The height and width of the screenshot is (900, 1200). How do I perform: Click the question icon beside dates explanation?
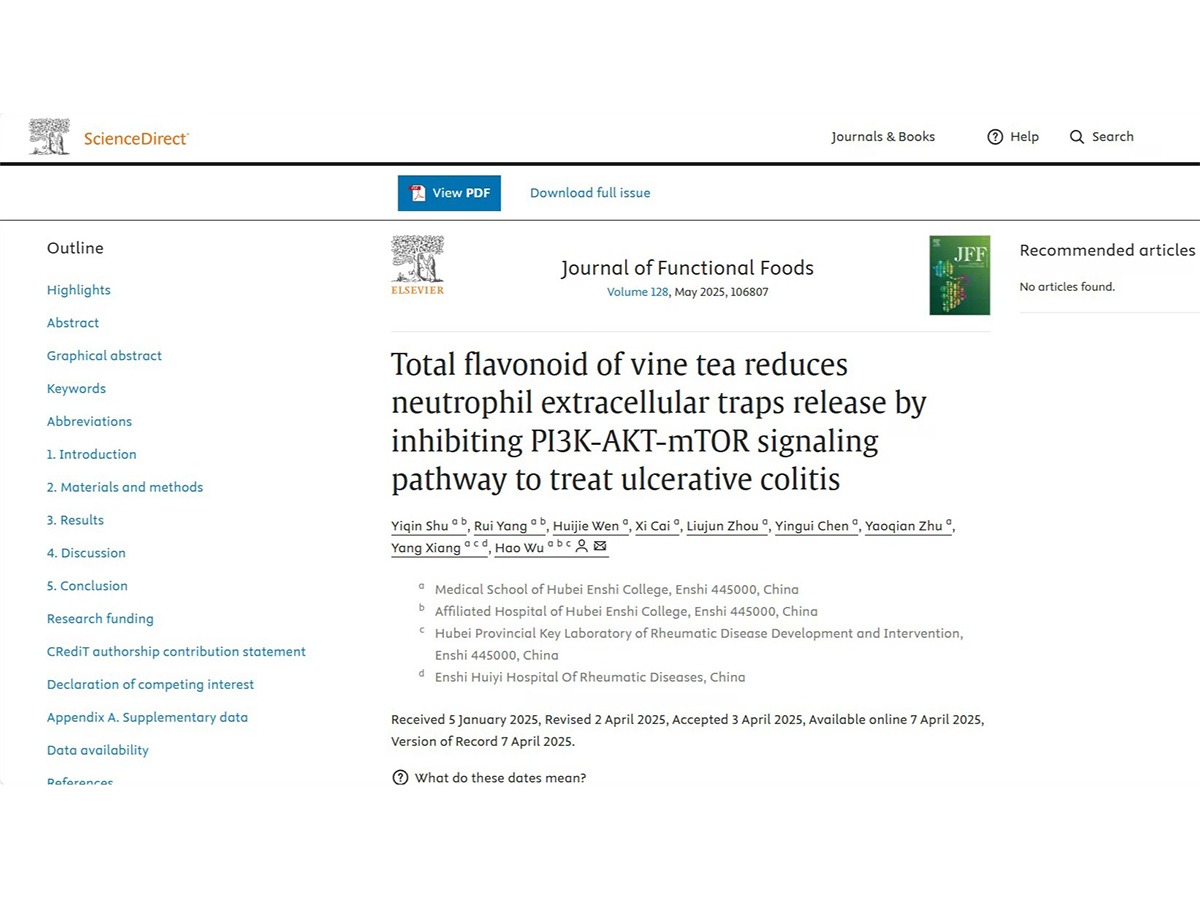tap(400, 778)
